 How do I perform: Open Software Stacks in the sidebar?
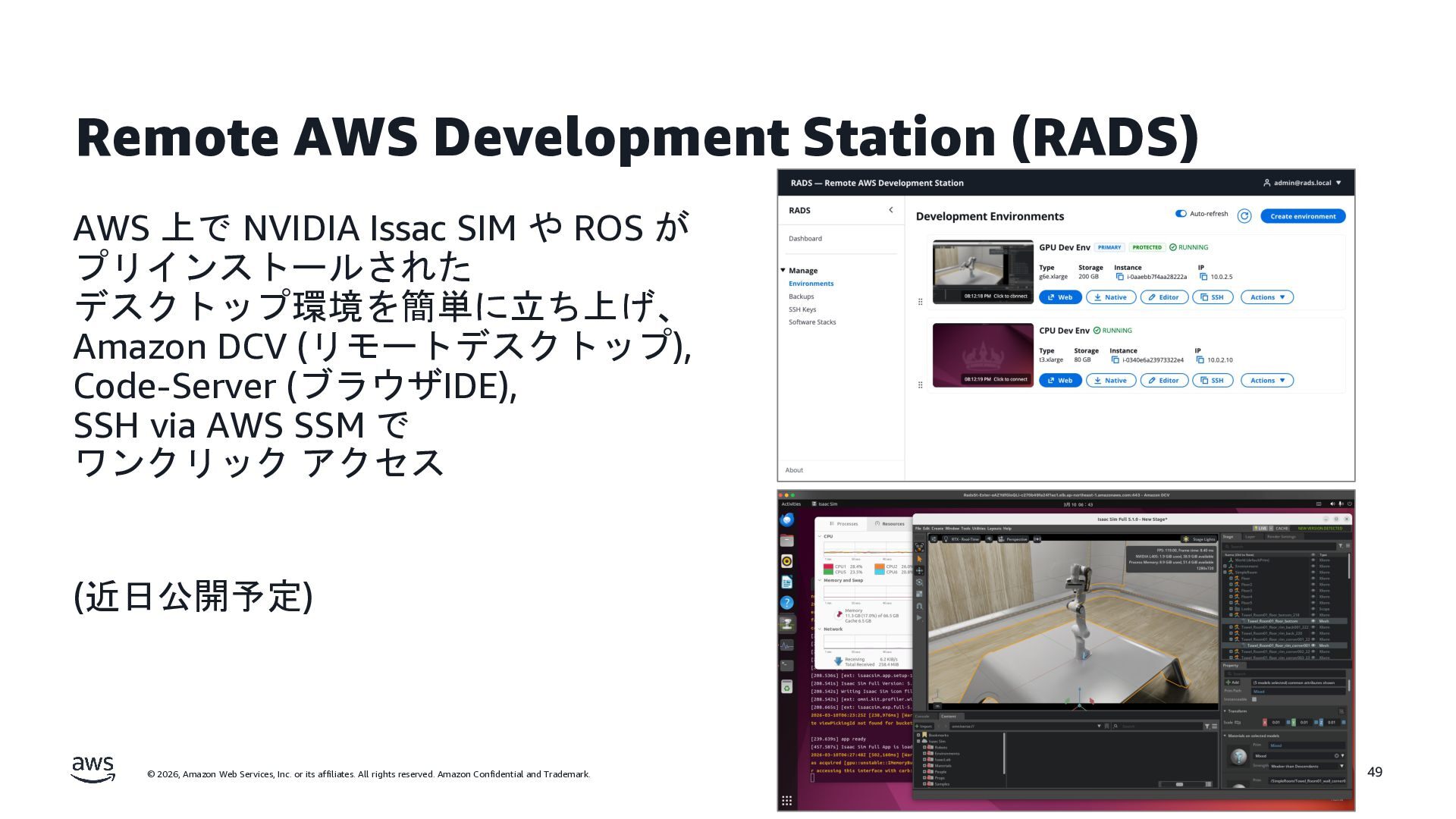[812, 322]
